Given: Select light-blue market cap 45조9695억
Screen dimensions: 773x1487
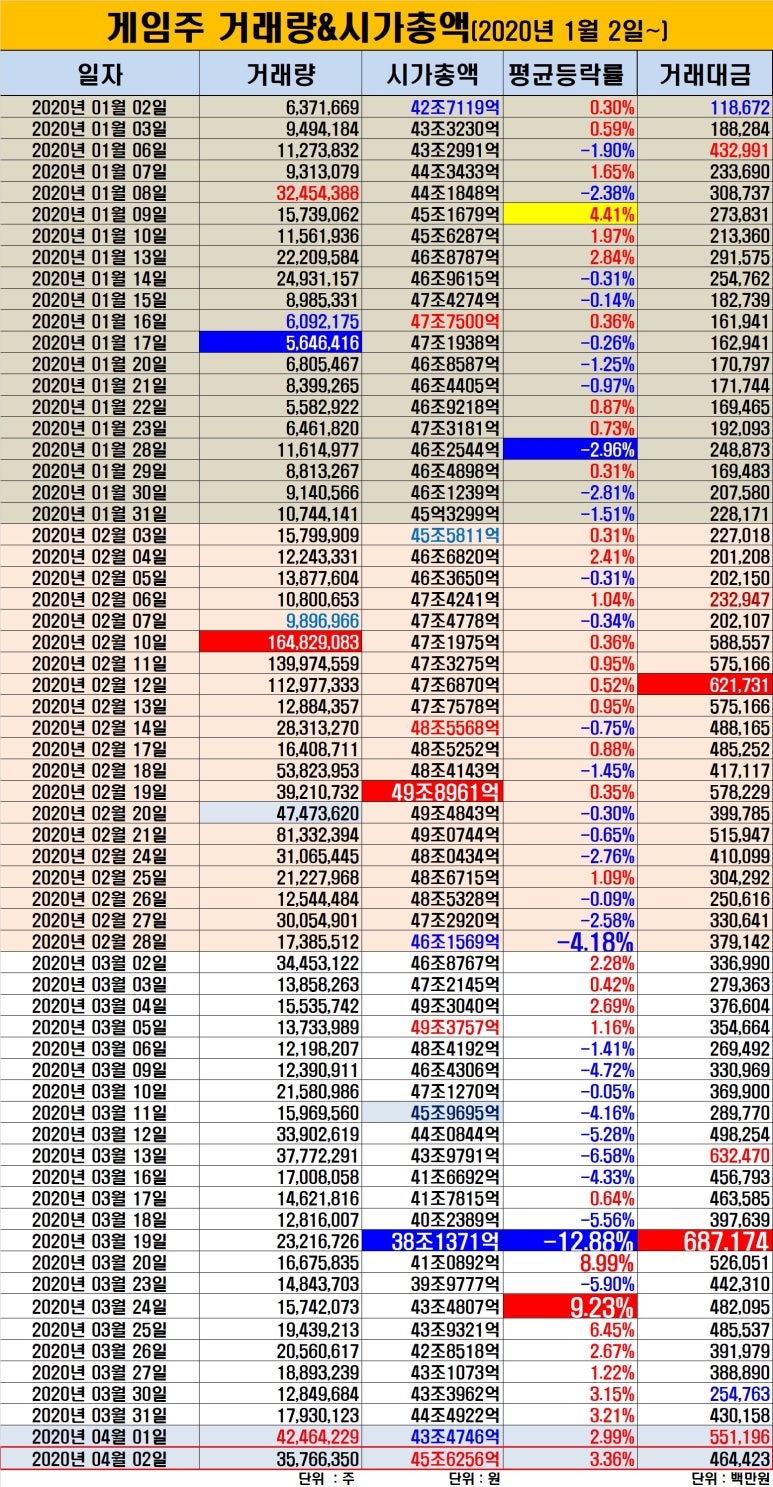Looking at the screenshot, I should pyautogui.click(x=433, y=1113).
